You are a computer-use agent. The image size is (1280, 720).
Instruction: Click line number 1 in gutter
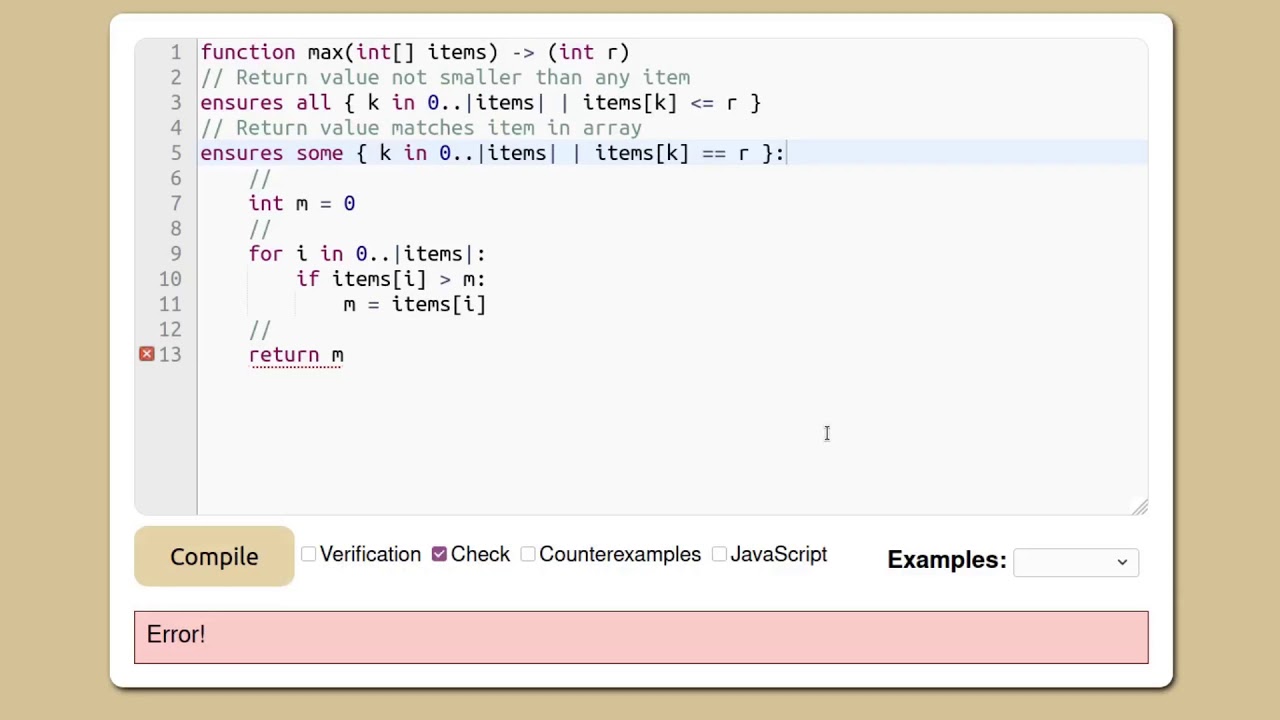click(x=176, y=52)
